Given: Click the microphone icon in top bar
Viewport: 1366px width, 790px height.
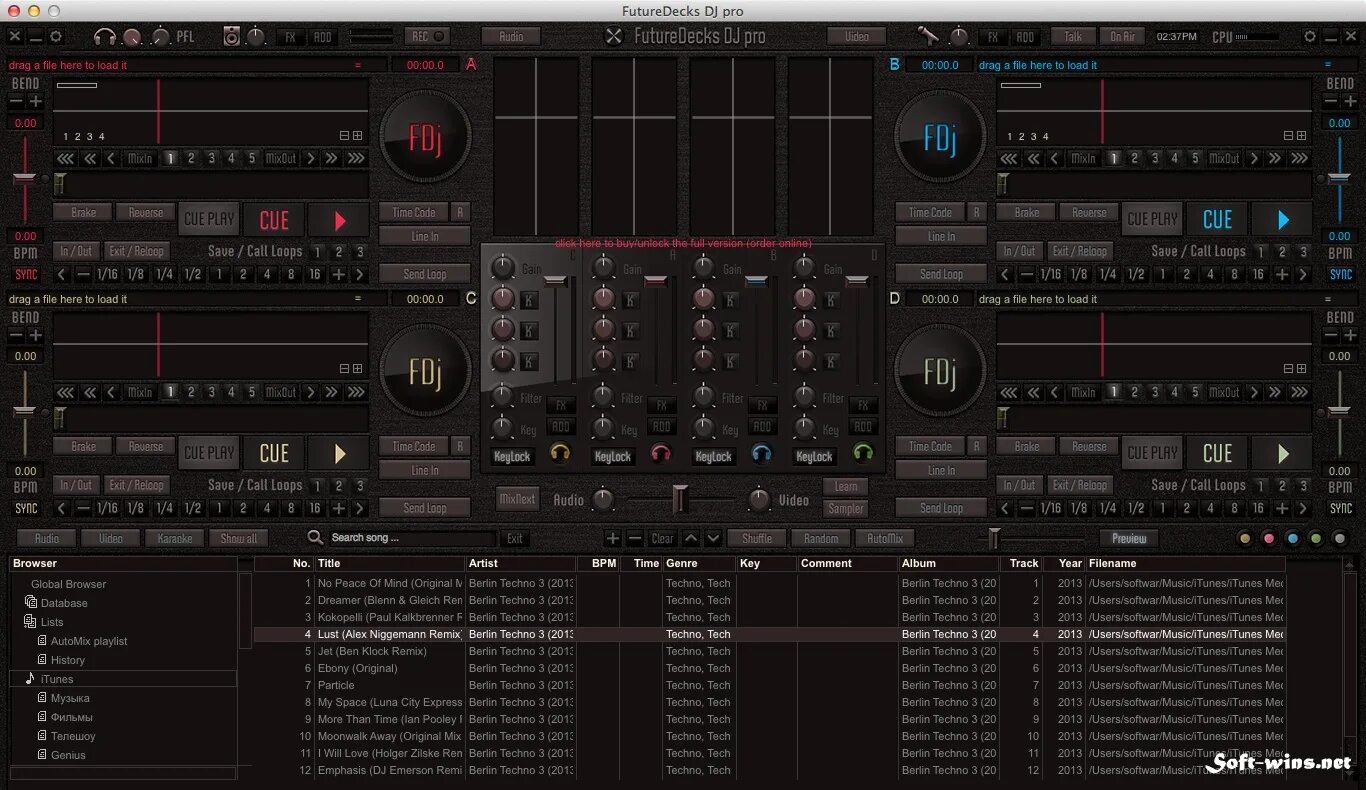Looking at the screenshot, I should 929,36.
